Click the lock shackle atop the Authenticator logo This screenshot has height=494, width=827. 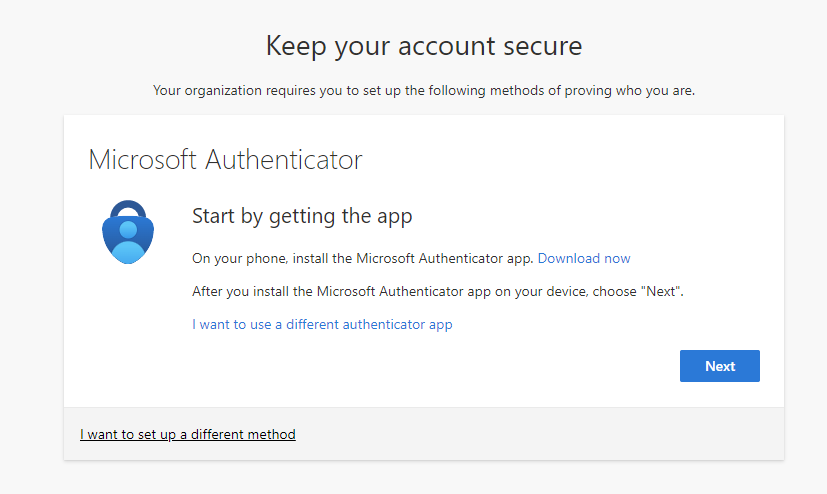tap(128, 209)
